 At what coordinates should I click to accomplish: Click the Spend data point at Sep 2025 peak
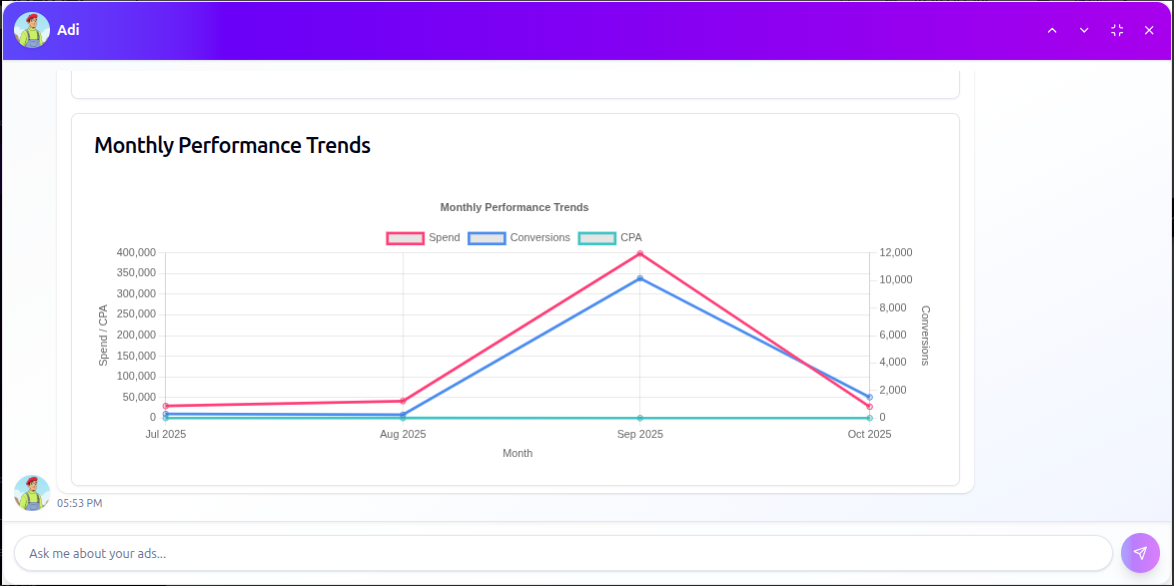pyautogui.click(x=640, y=254)
